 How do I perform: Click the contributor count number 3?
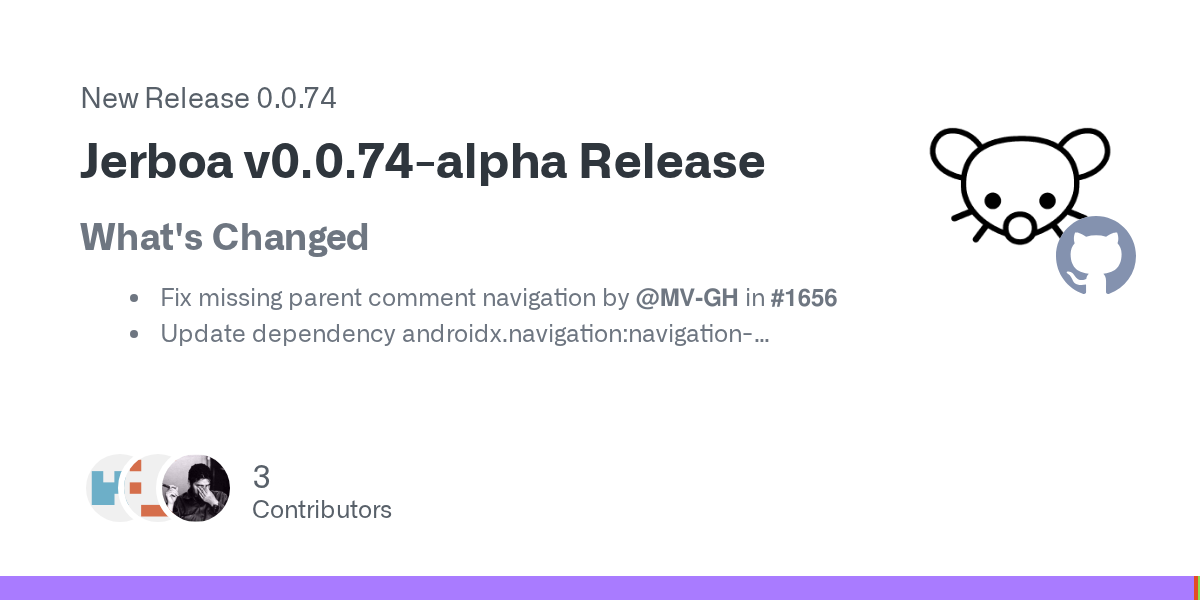262,477
